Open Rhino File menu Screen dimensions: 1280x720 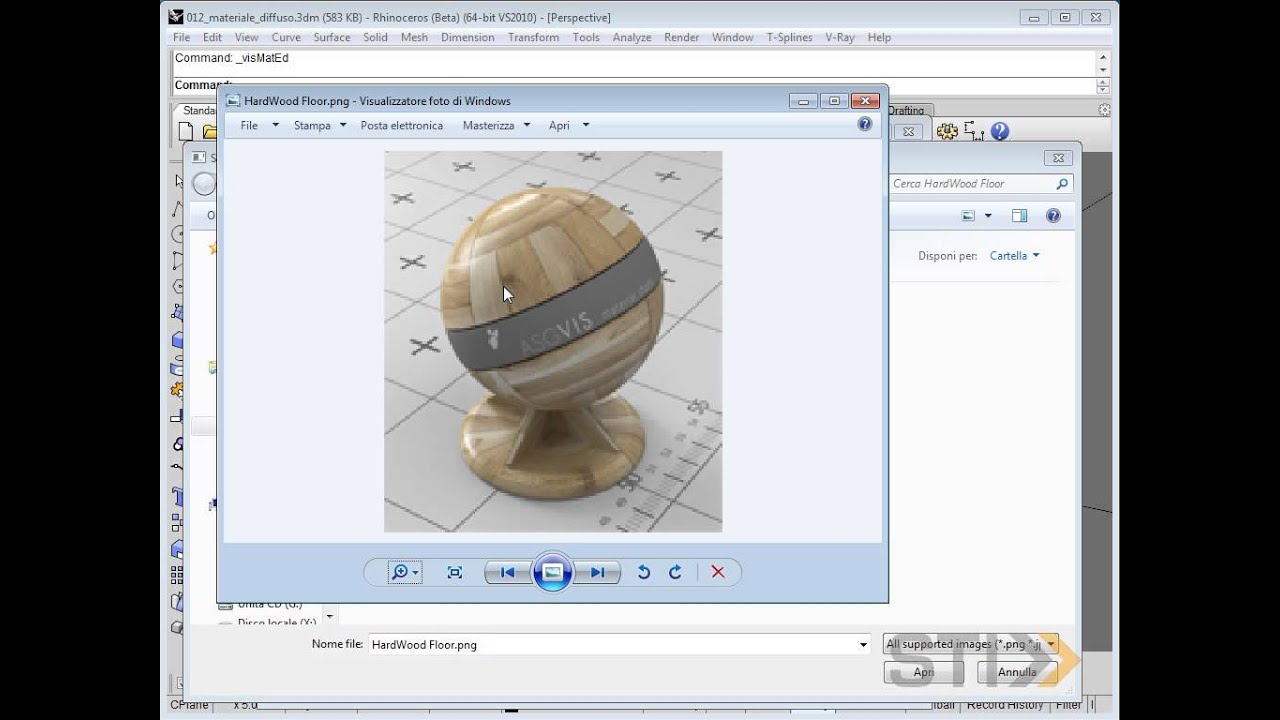(x=181, y=37)
